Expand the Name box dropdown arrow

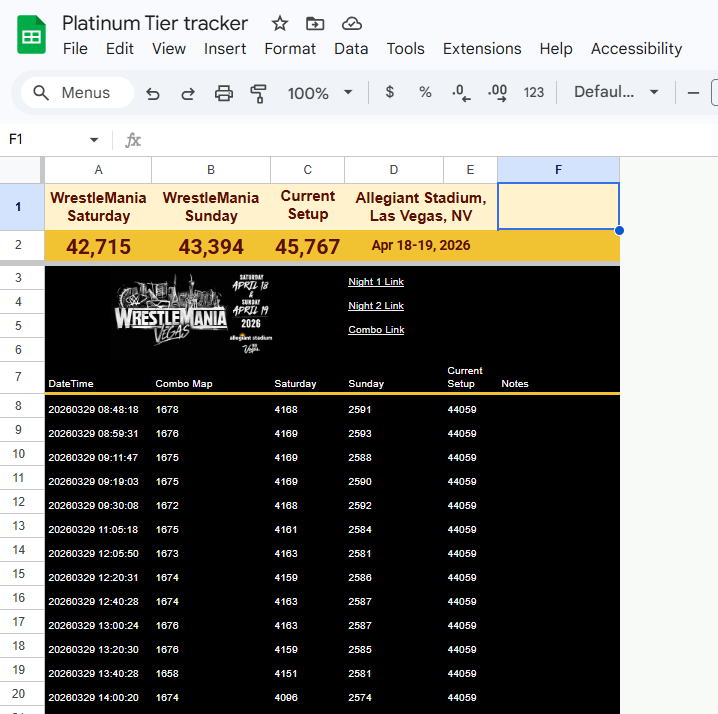[x=94, y=140]
